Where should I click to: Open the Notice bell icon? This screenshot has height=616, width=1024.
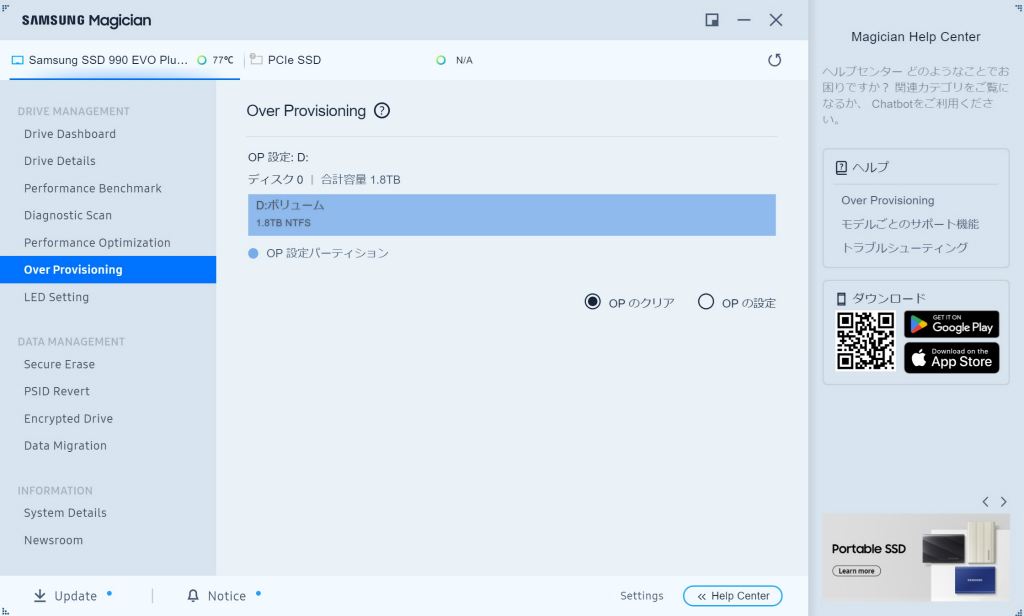point(193,596)
